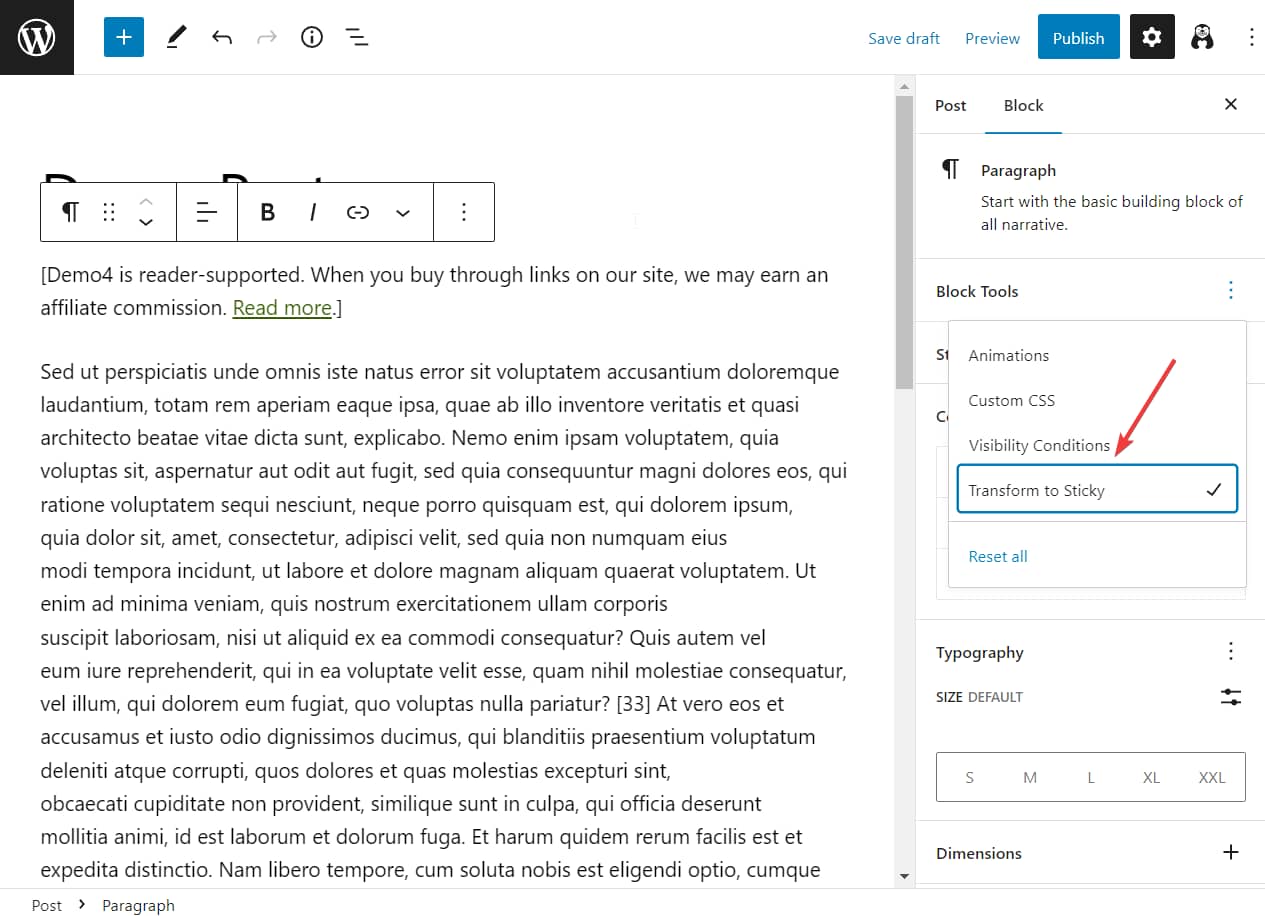1265x916 pixels.
Task: Click the Paragraph breadcrumb
Action: (x=138, y=905)
